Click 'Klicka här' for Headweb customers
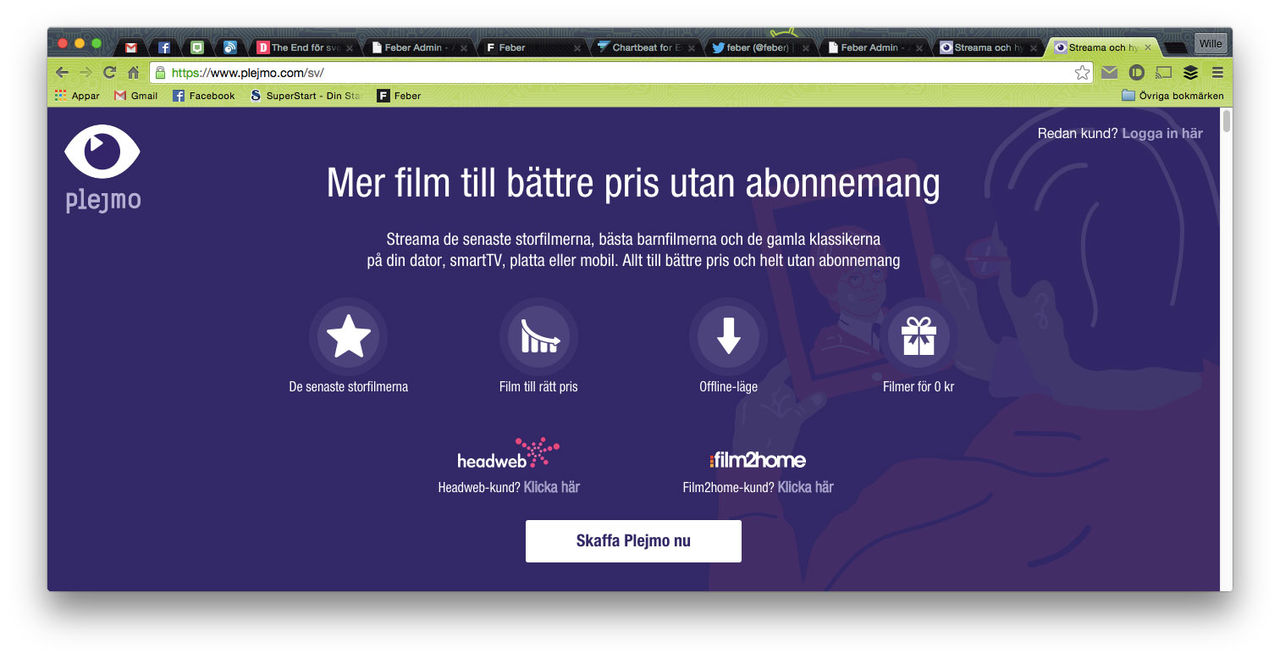This screenshot has width=1280, height=659. tap(552, 487)
